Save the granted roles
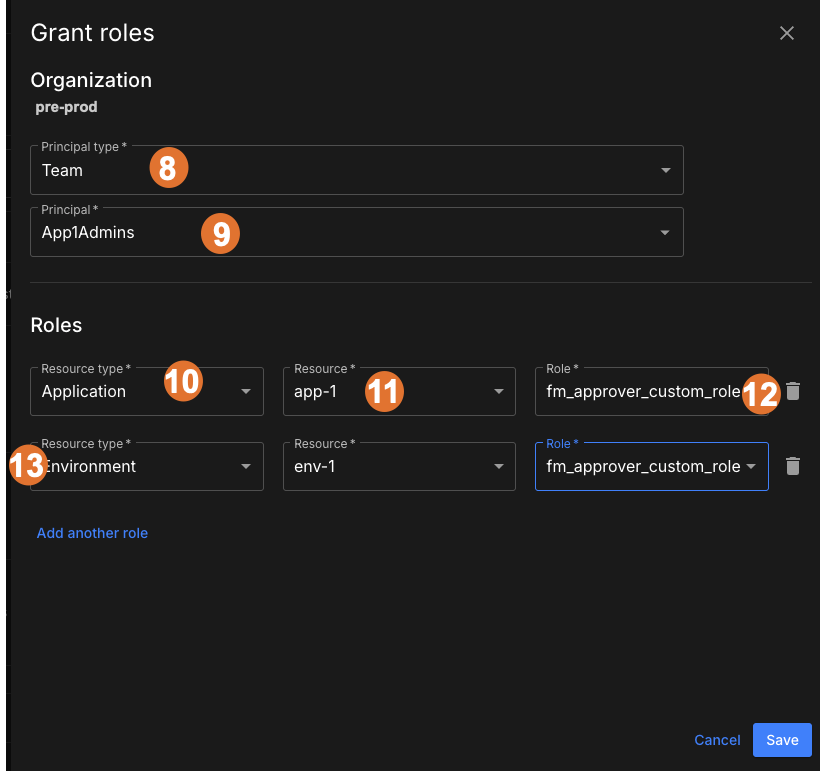Image resolution: width=820 pixels, height=771 pixels. [x=782, y=740]
